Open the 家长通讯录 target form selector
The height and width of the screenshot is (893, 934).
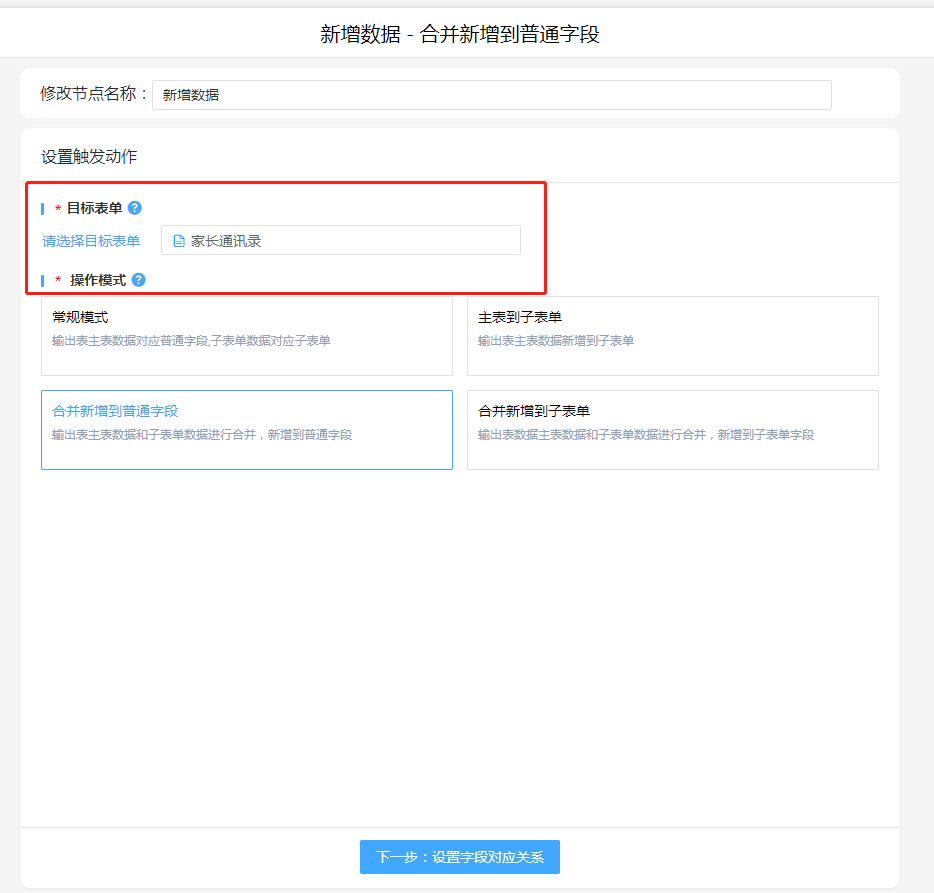340,240
